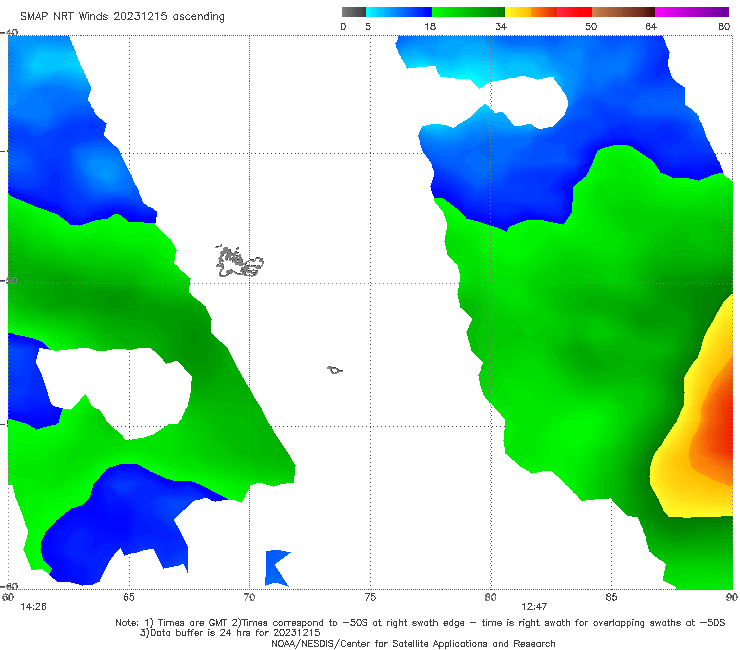
Task: Click the small blue patch near the bottom at longitude 71
Action: (277, 568)
